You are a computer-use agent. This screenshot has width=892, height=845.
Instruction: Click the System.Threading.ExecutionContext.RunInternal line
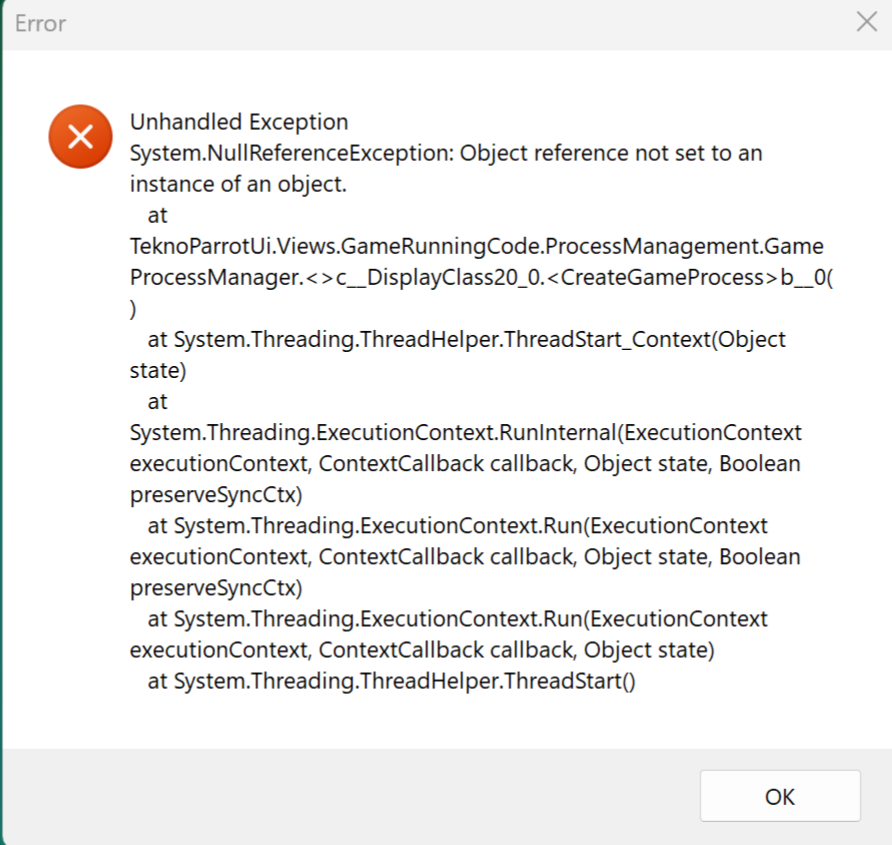(x=466, y=432)
